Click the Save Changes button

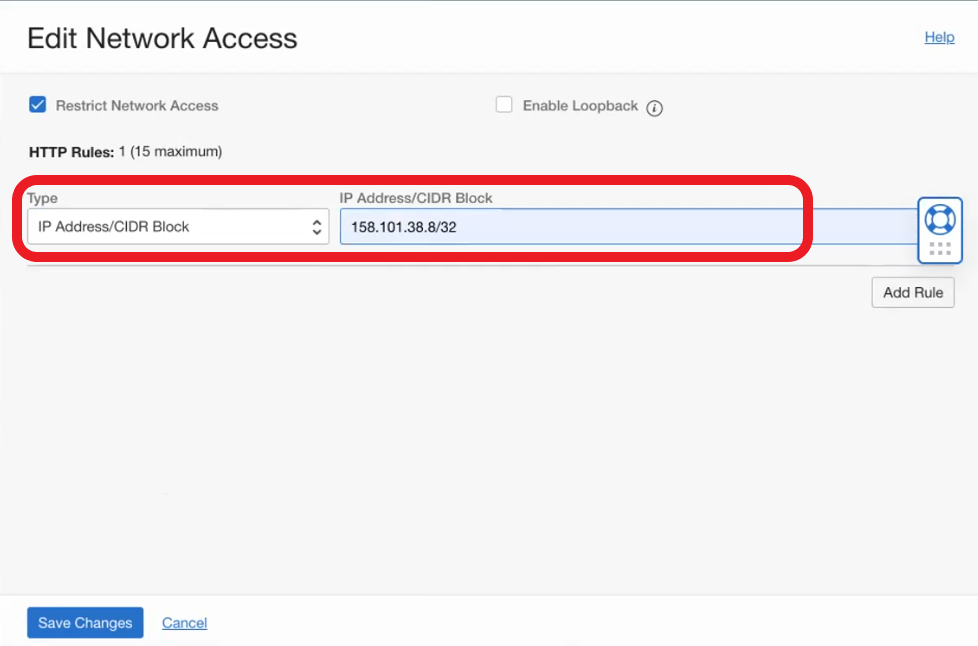tap(85, 623)
